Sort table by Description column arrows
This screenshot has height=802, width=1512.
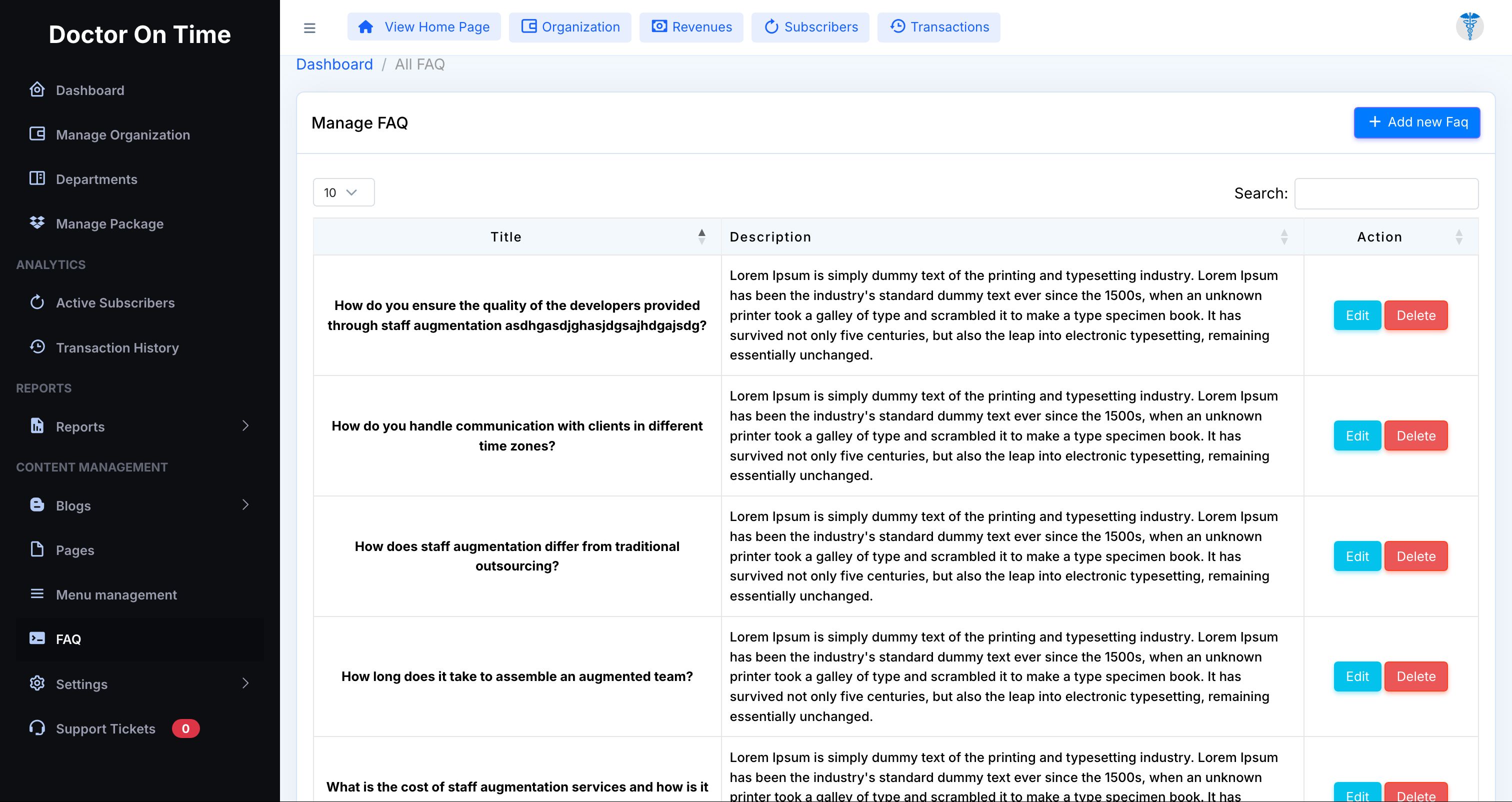click(1283, 236)
